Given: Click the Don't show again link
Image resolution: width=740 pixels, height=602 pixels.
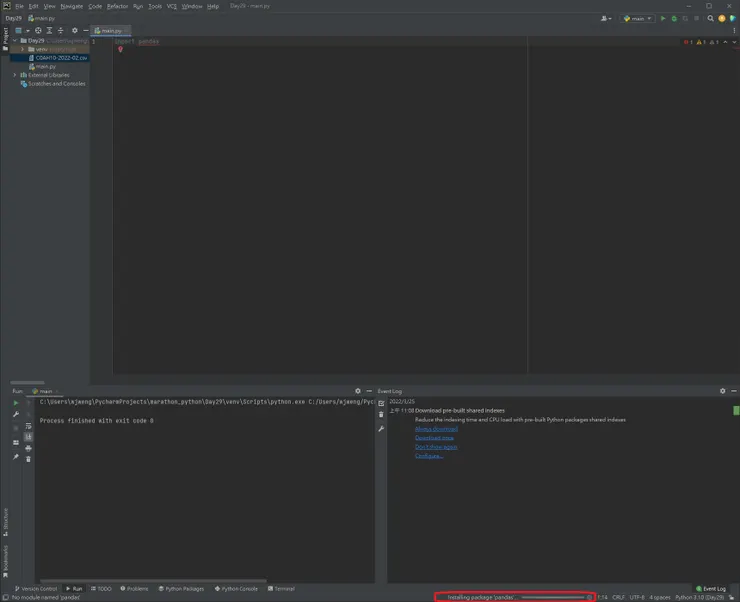Looking at the screenshot, I should pos(436,447).
